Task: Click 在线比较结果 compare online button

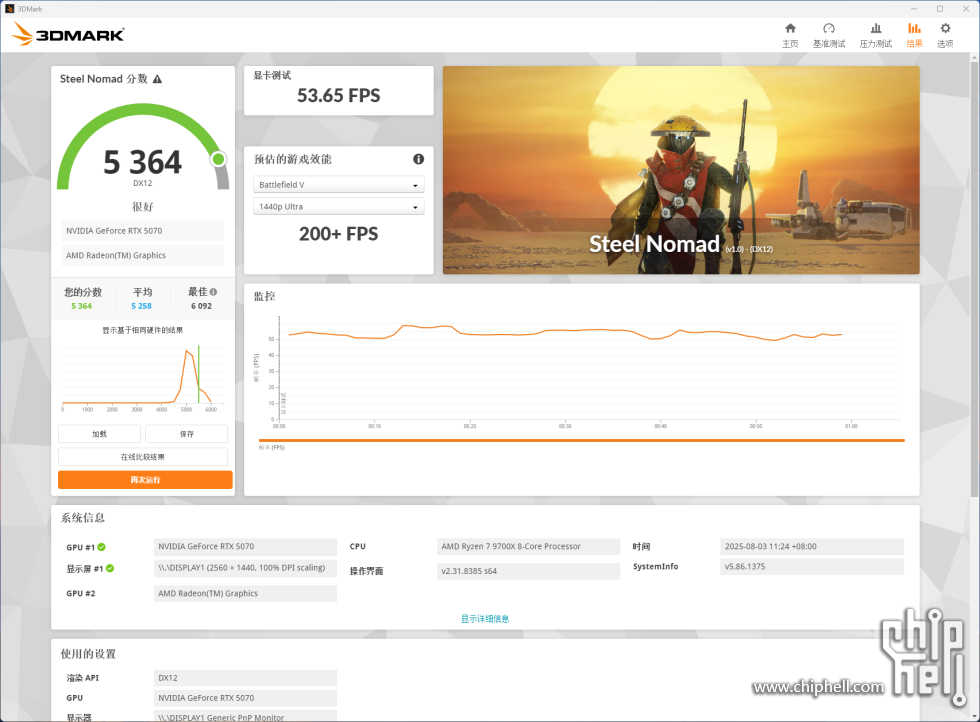Action: click(x=142, y=457)
